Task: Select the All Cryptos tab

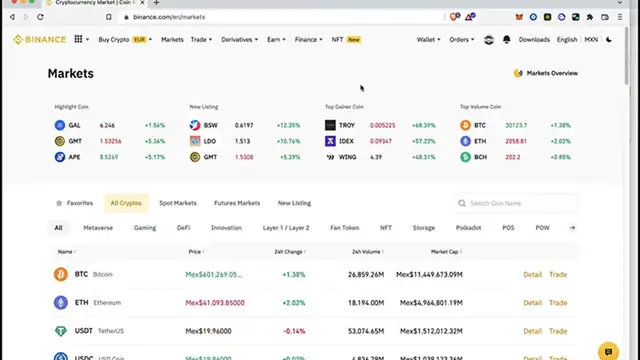Action: pos(126,203)
